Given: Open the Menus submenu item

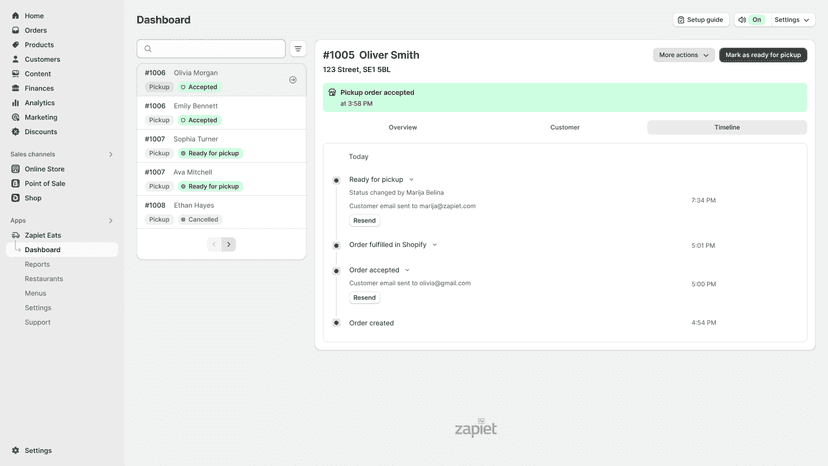Looking at the screenshot, I should pos(35,293).
